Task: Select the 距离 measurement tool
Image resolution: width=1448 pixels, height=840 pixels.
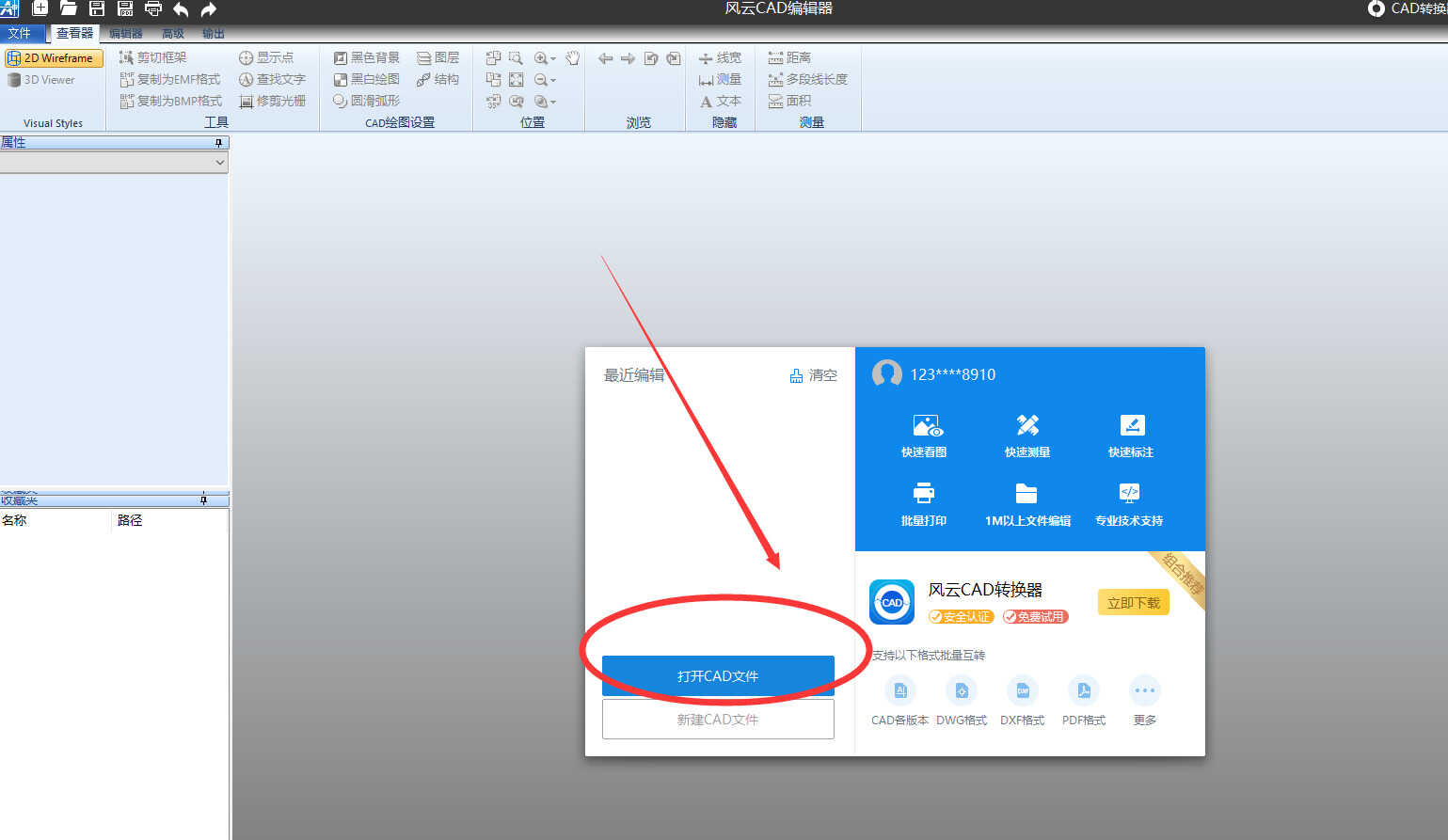Action: tap(789, 57)
